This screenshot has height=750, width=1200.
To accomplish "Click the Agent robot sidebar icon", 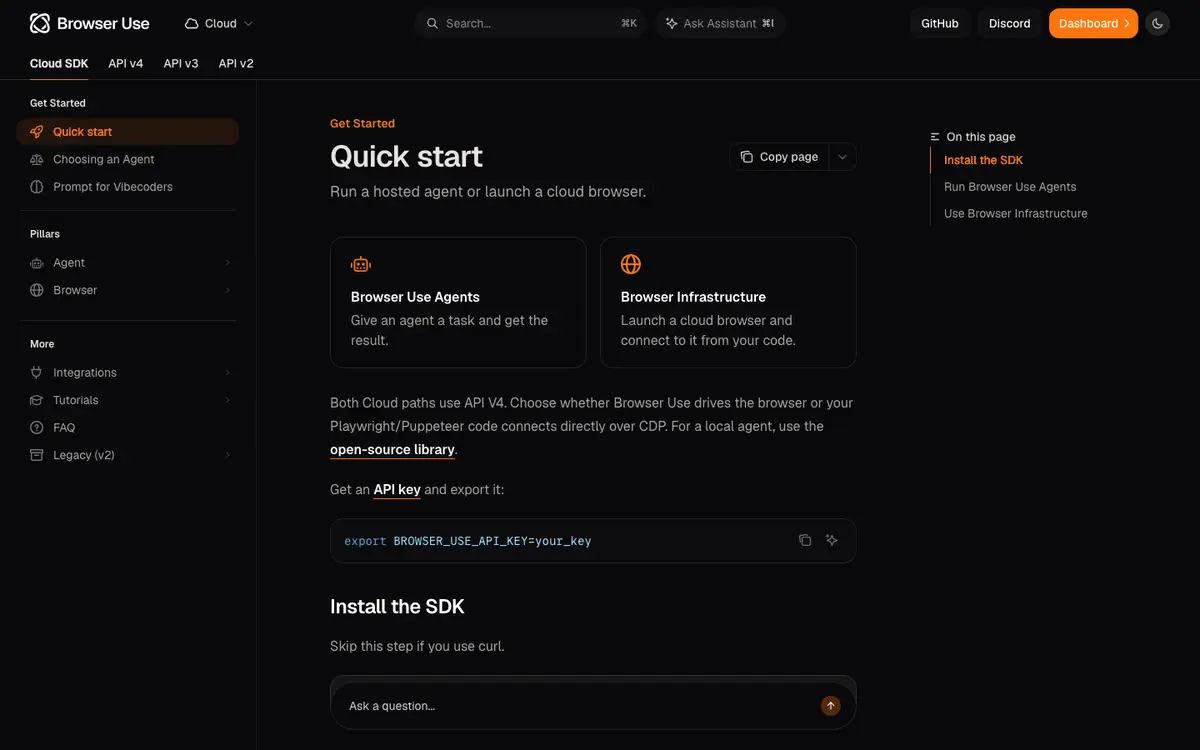I will (37, 263).
